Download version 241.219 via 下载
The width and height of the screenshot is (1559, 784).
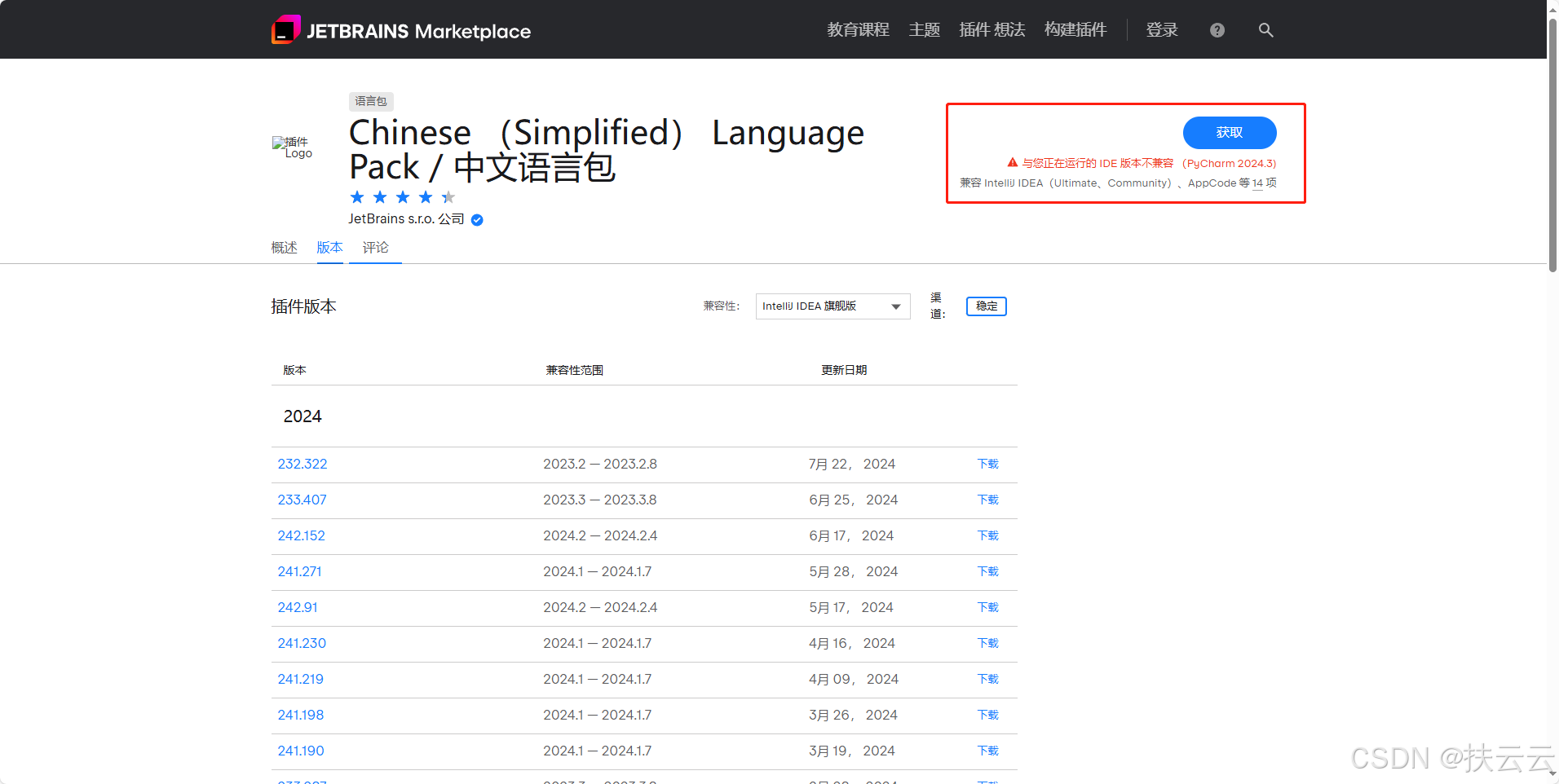pos(988,680)
